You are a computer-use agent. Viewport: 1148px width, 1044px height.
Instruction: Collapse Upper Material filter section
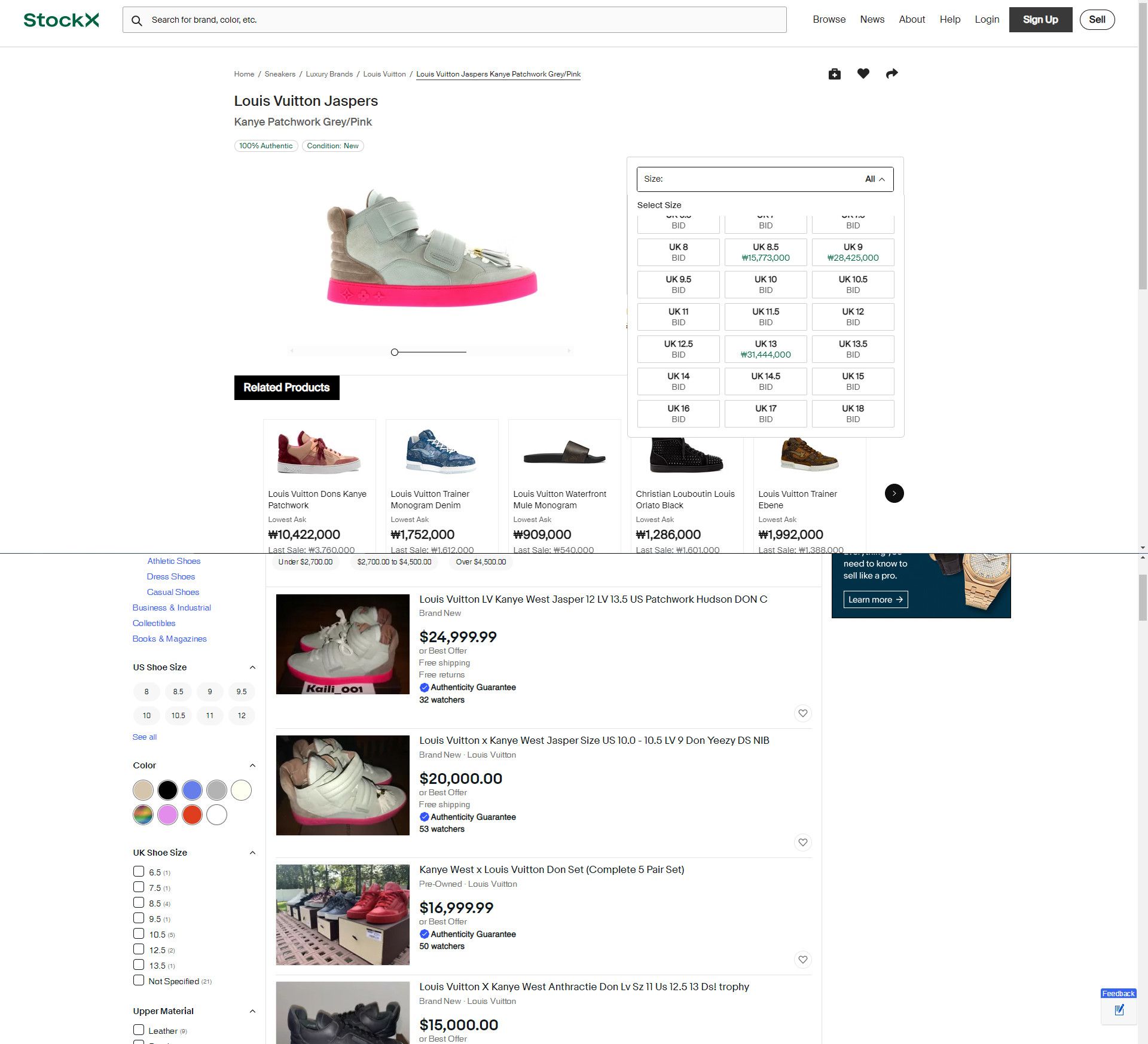tap(252, 1011)
